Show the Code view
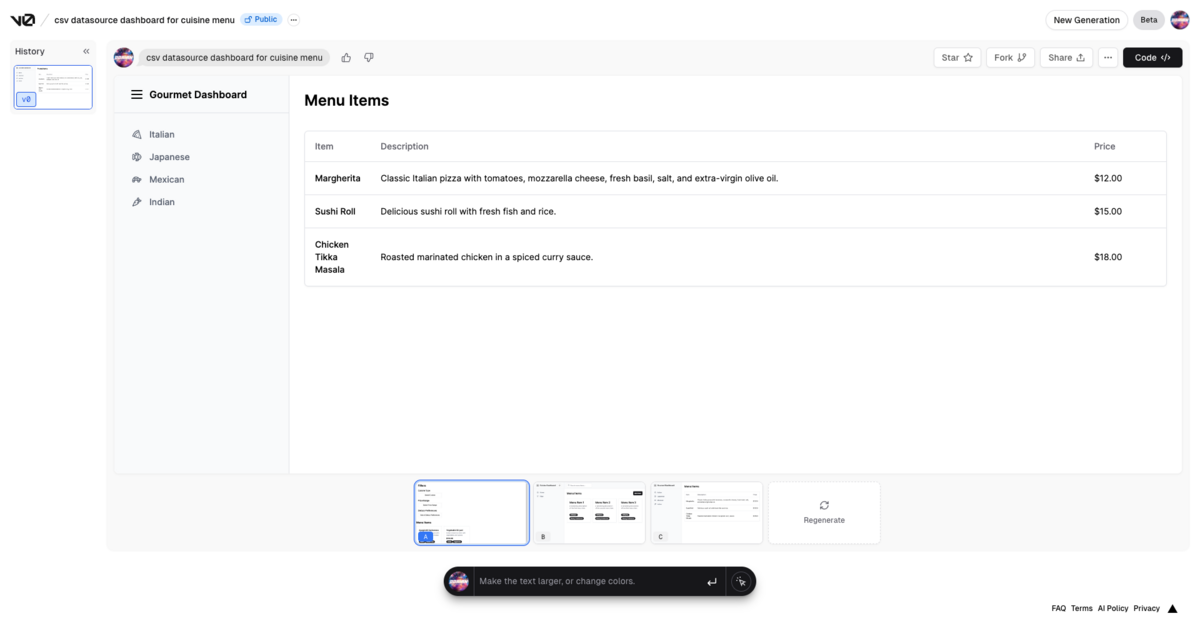This screenshot has width=1200, height=621. pos(1152,58)
